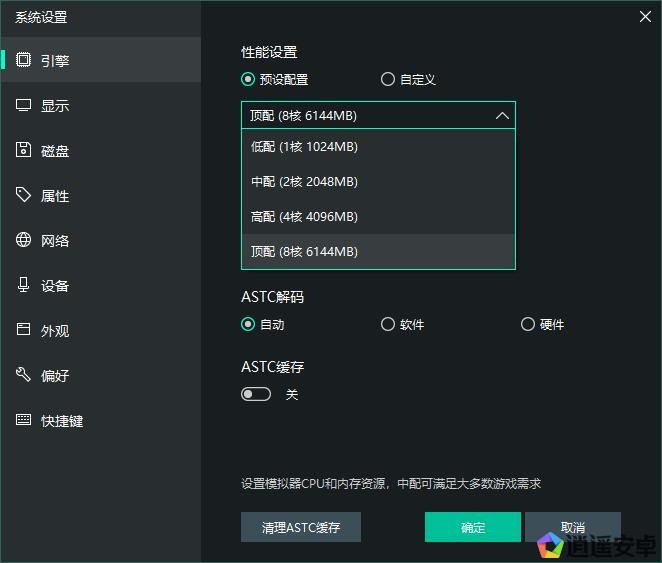Close the system settings dialog

(645, 15)
